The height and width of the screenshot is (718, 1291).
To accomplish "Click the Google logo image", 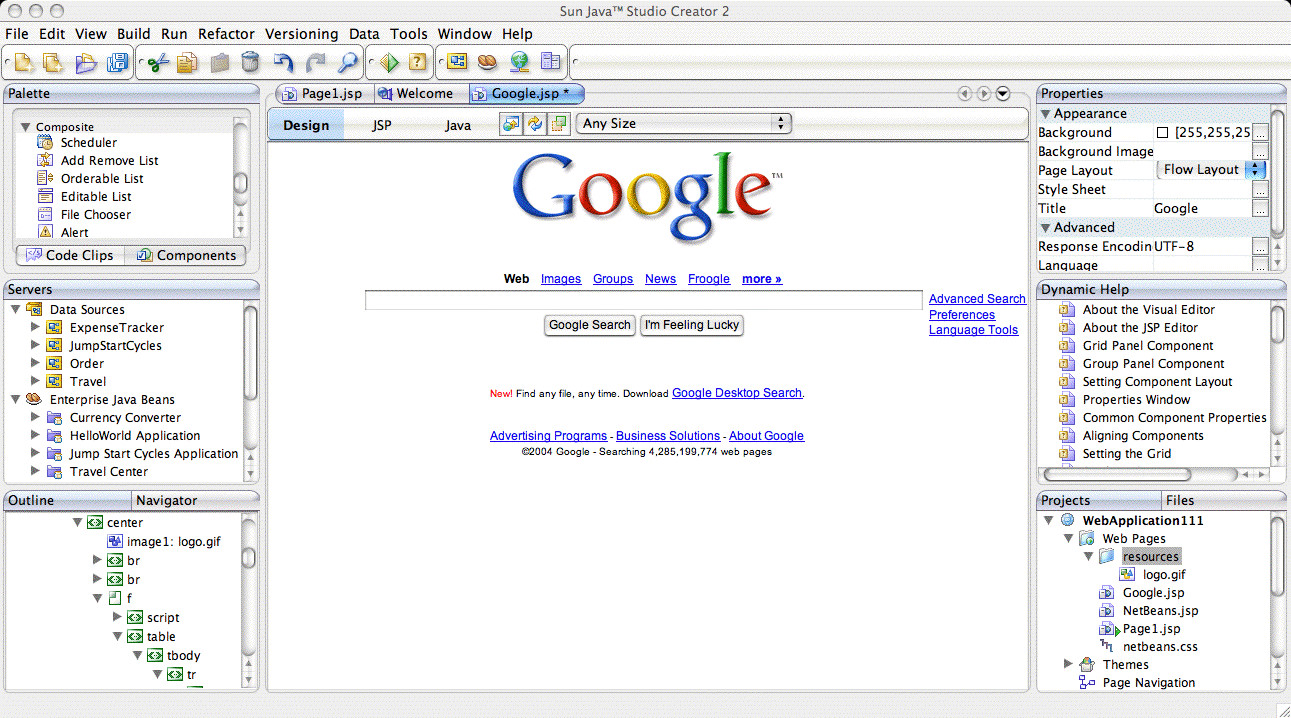I will [647, 198].
